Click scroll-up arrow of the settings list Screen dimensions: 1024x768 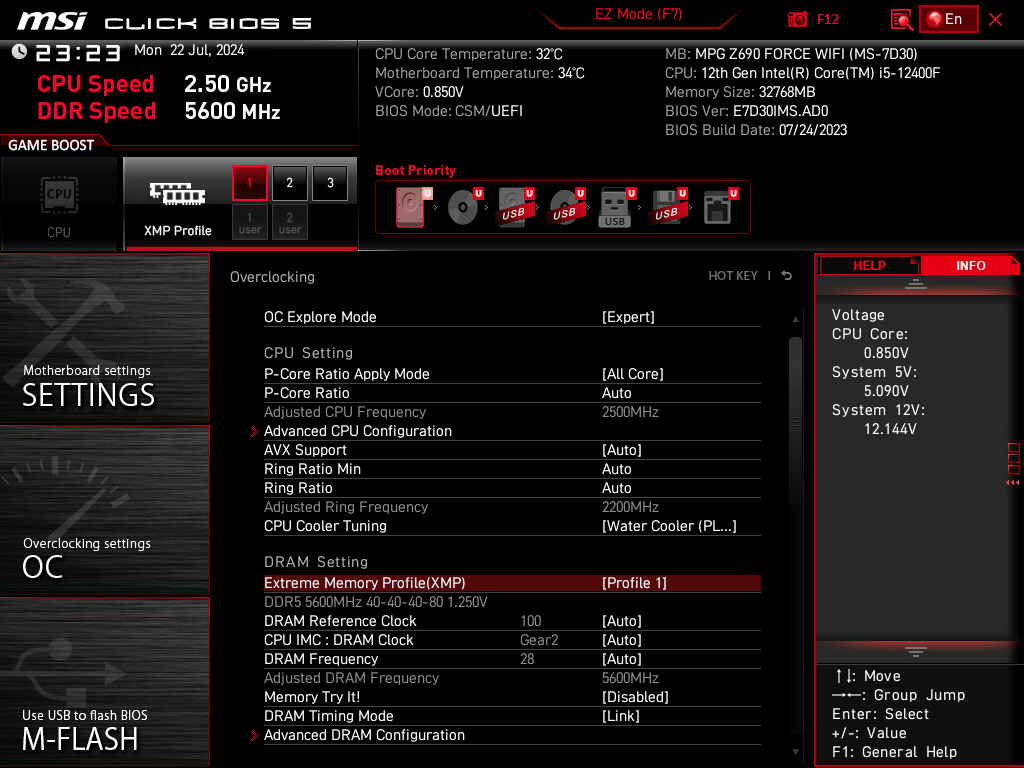[795, 319]
